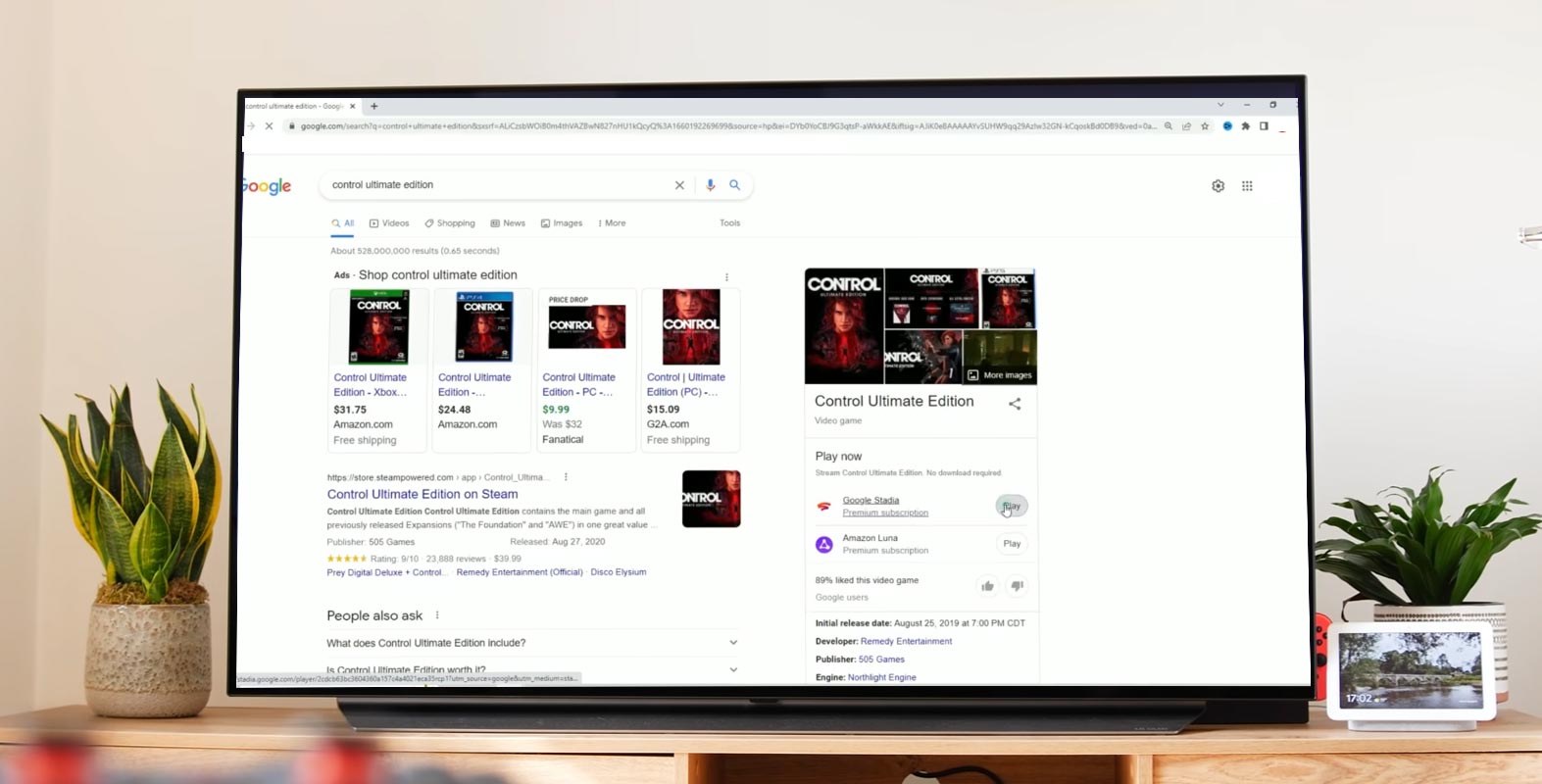Click the Google logo

coord(267,186)
